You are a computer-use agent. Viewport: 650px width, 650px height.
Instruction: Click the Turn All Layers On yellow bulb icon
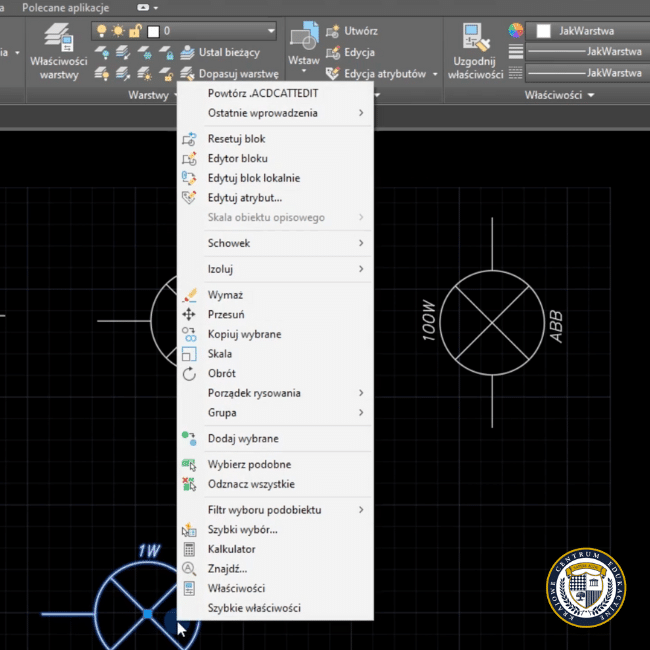coord(102,74)
